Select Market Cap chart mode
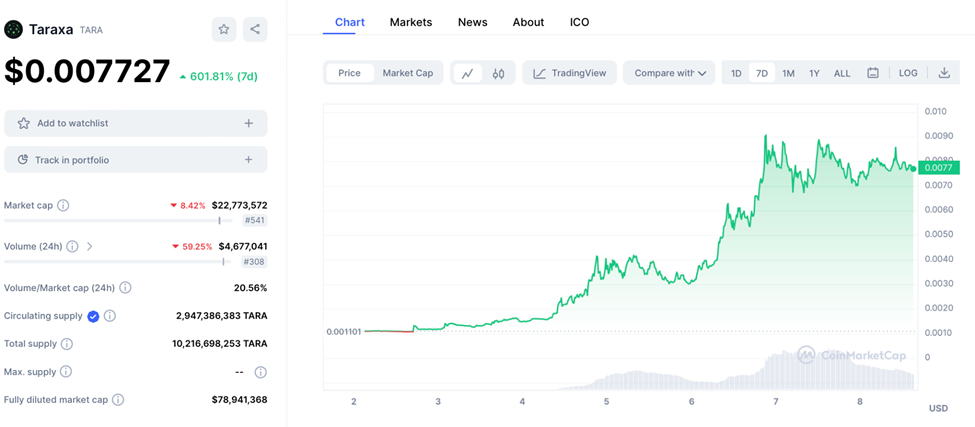Screen dimensions: 975x427 407,73
